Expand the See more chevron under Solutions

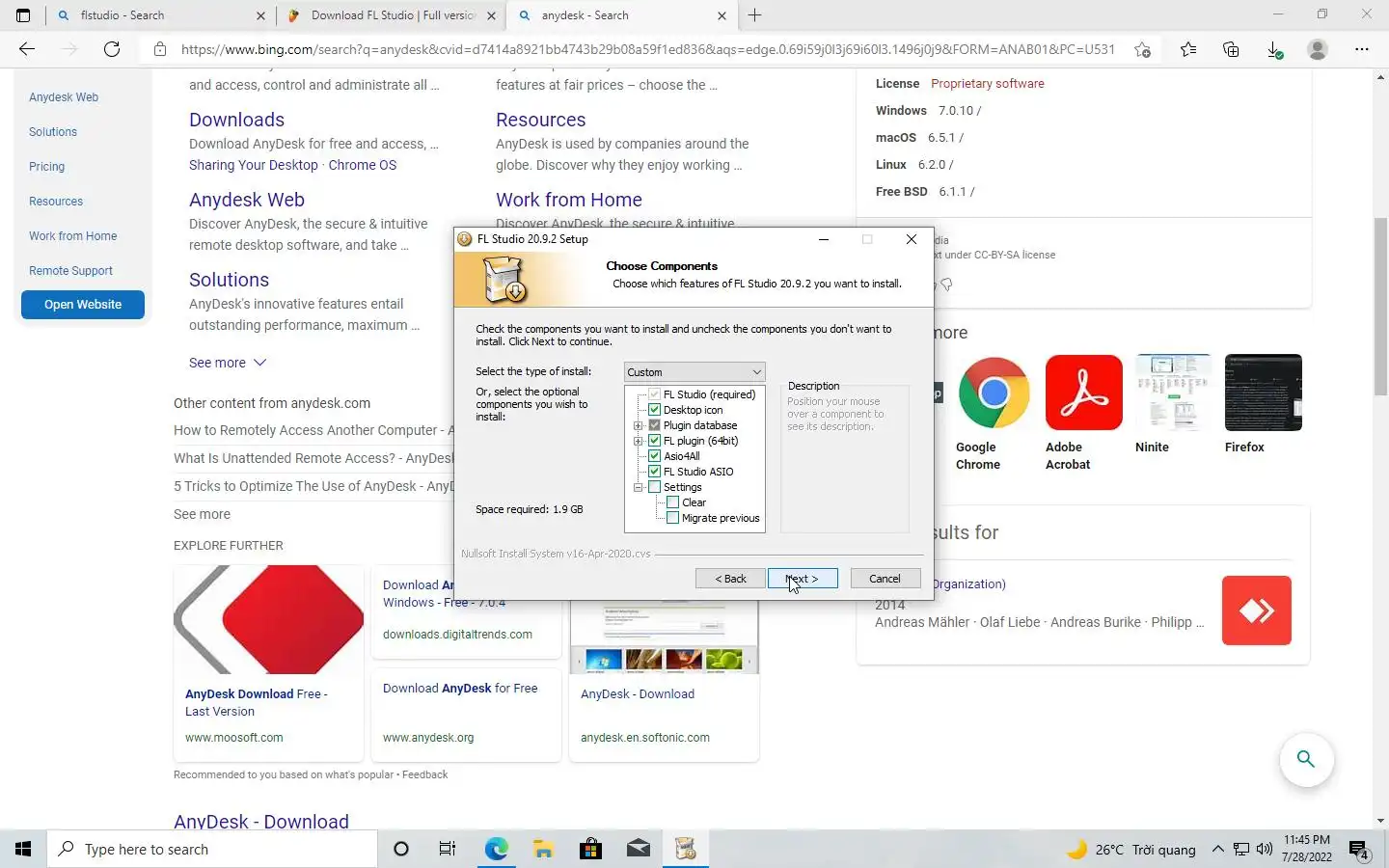pyautogui.click(x=259, y=363)
